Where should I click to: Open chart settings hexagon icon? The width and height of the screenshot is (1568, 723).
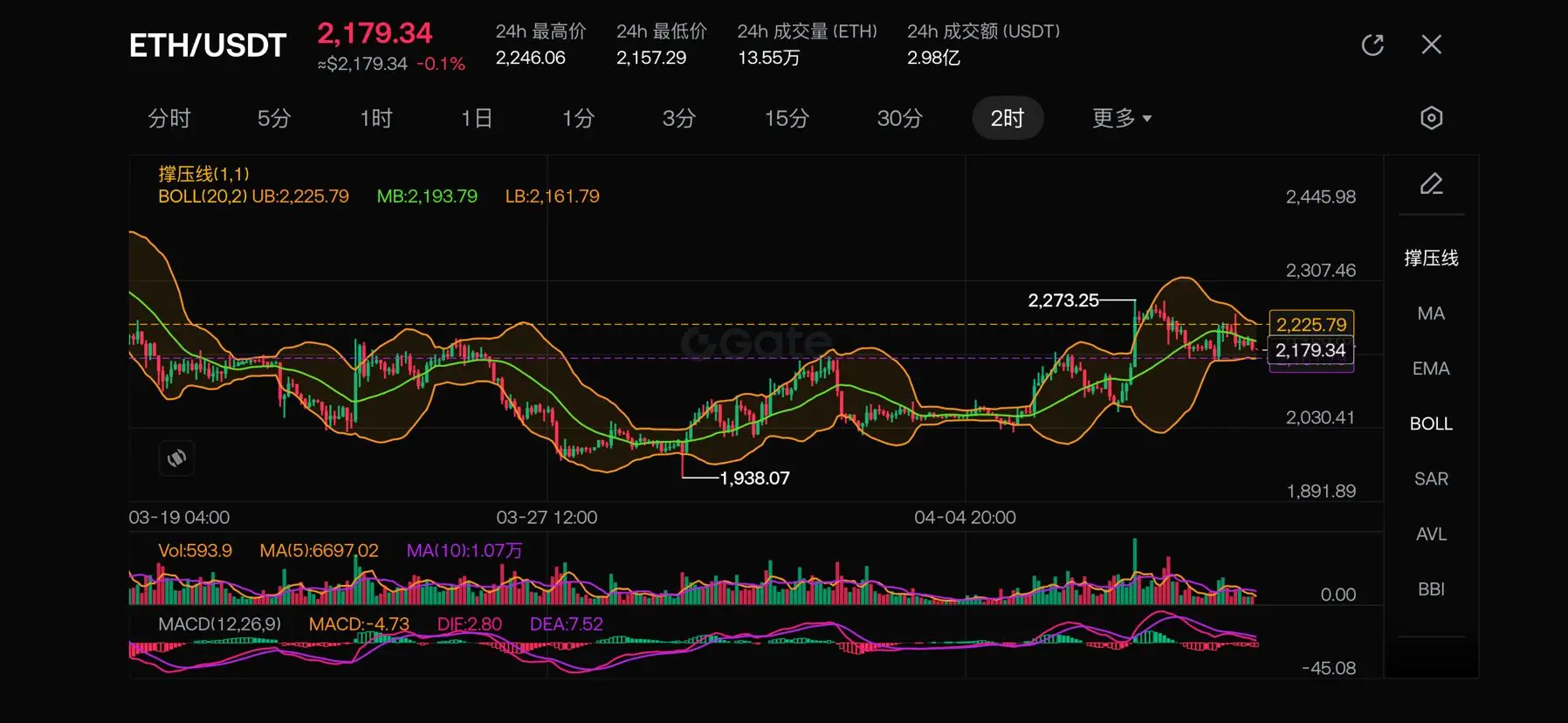1431,118
